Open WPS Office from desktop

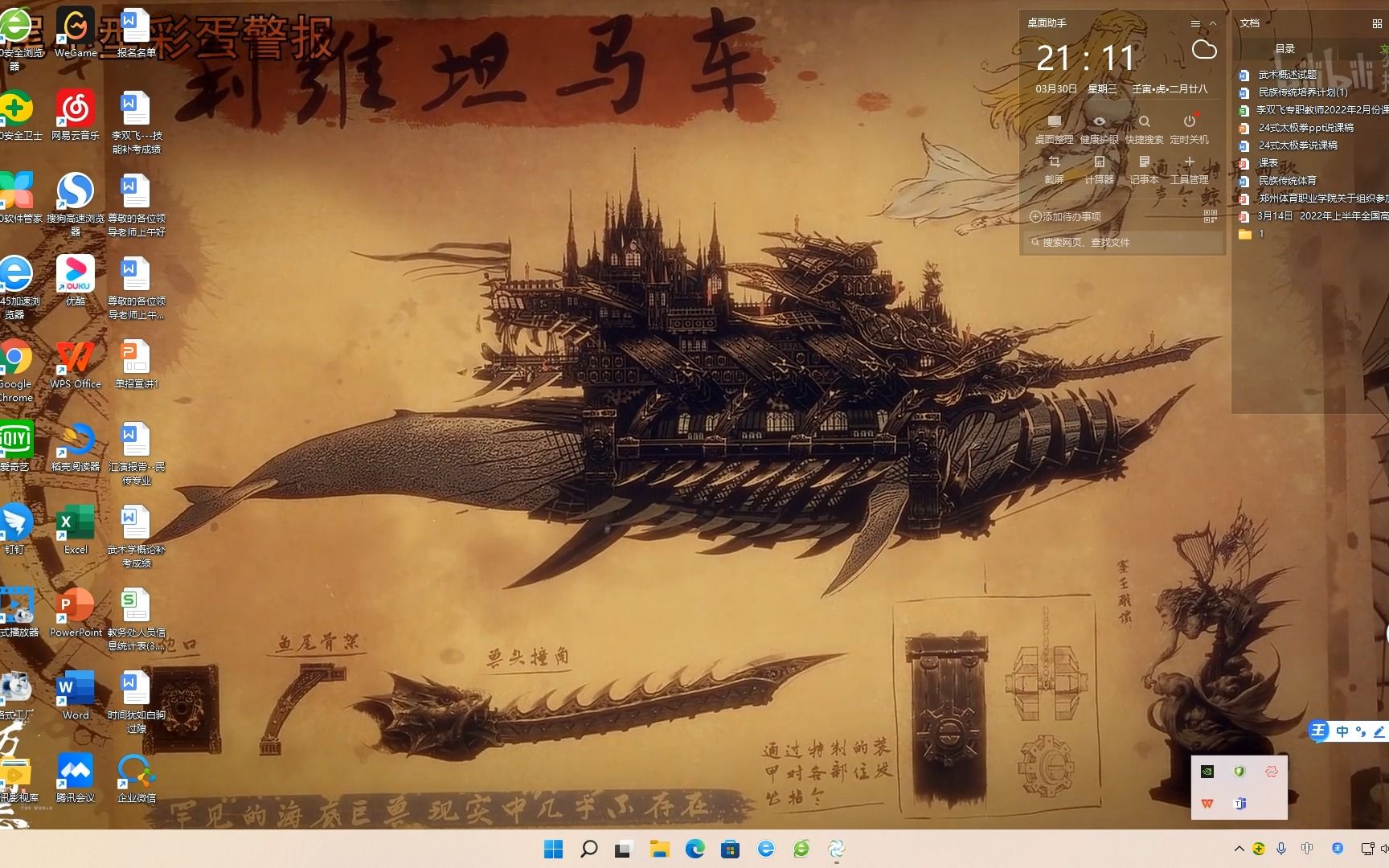[76, 363]
